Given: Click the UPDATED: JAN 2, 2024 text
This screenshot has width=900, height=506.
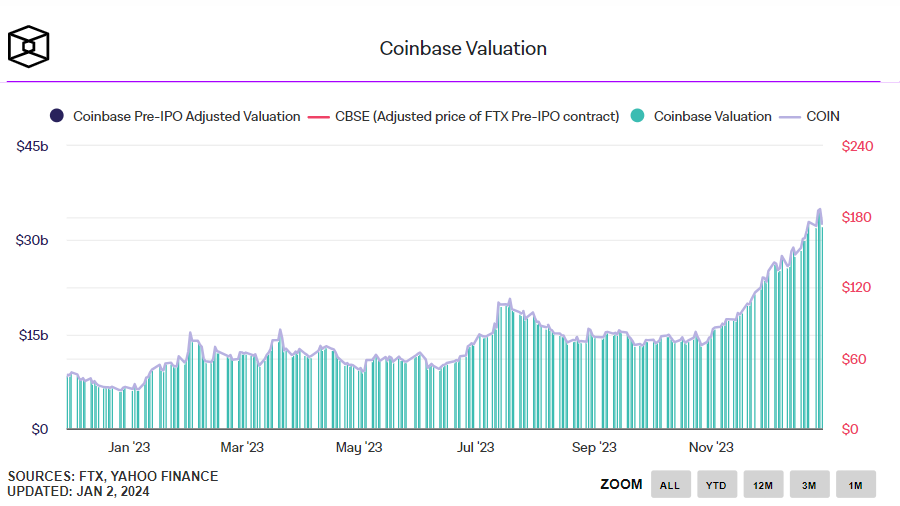Looking at the screenshot, I should pyautogui.click(x=78, y=492).
